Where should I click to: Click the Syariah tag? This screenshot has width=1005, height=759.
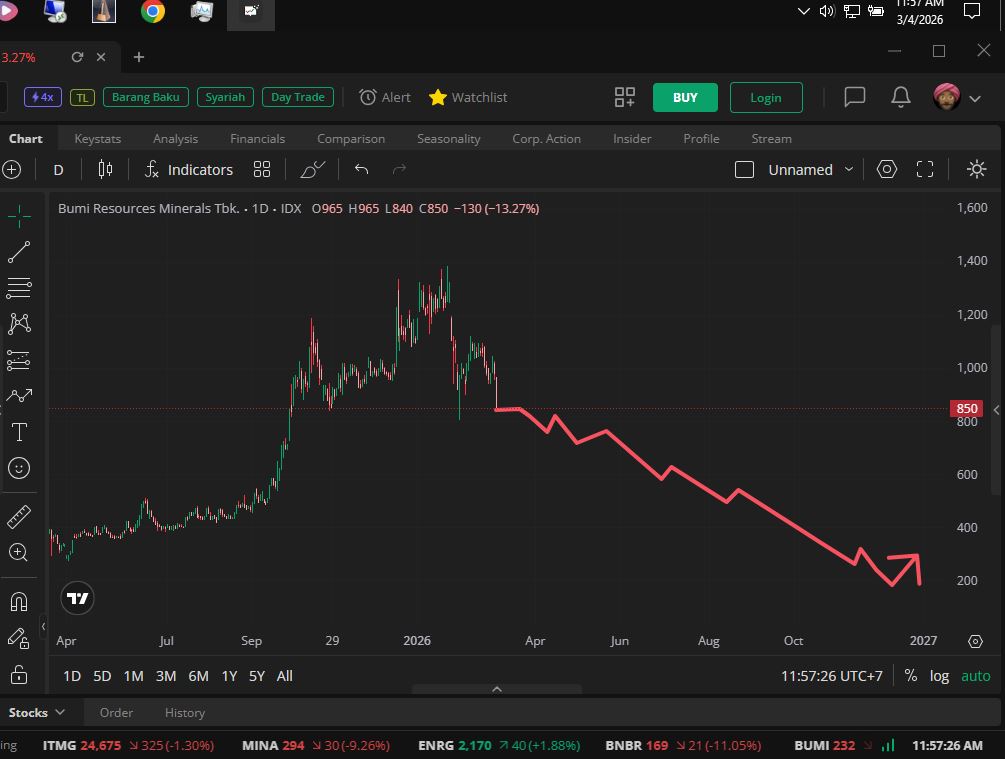[x=225, y=97]
